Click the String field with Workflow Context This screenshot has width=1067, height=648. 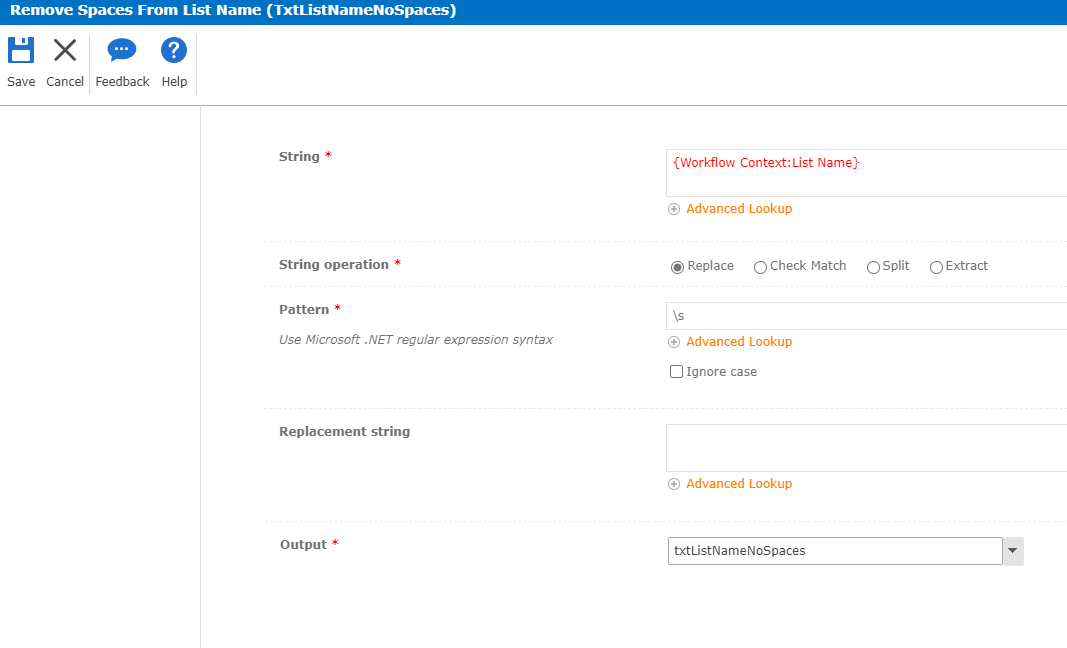865,173
